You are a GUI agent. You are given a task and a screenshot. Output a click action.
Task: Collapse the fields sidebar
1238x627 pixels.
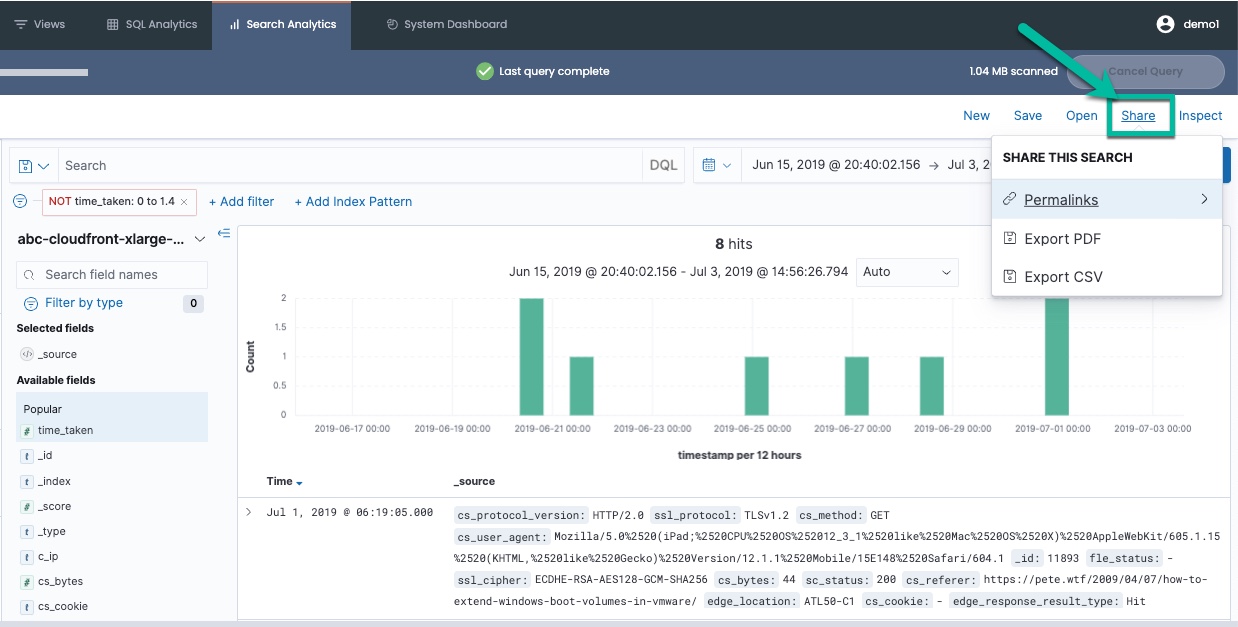tap(224, 233)
